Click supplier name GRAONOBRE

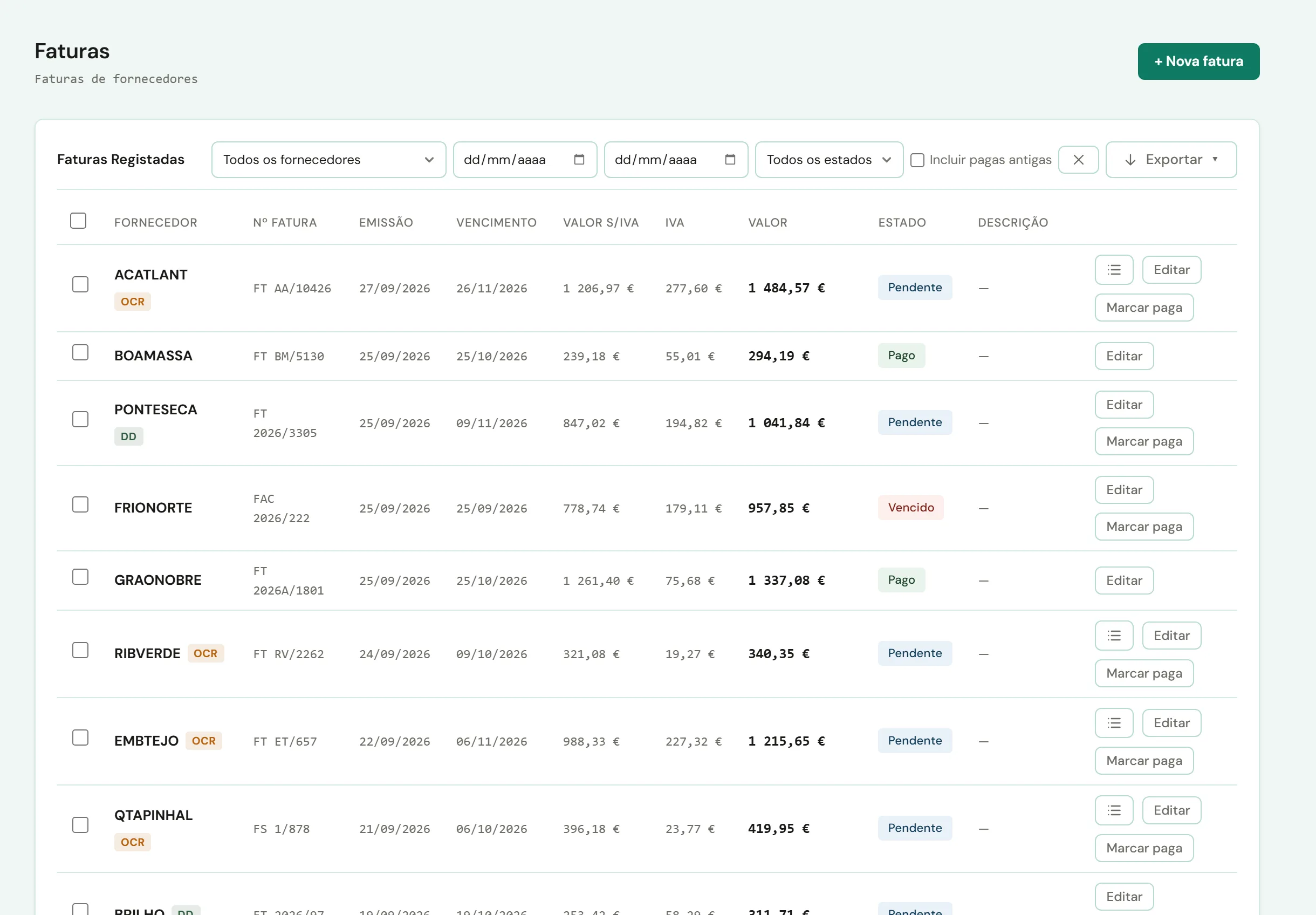pyautogui.click(x=157, y=580)
